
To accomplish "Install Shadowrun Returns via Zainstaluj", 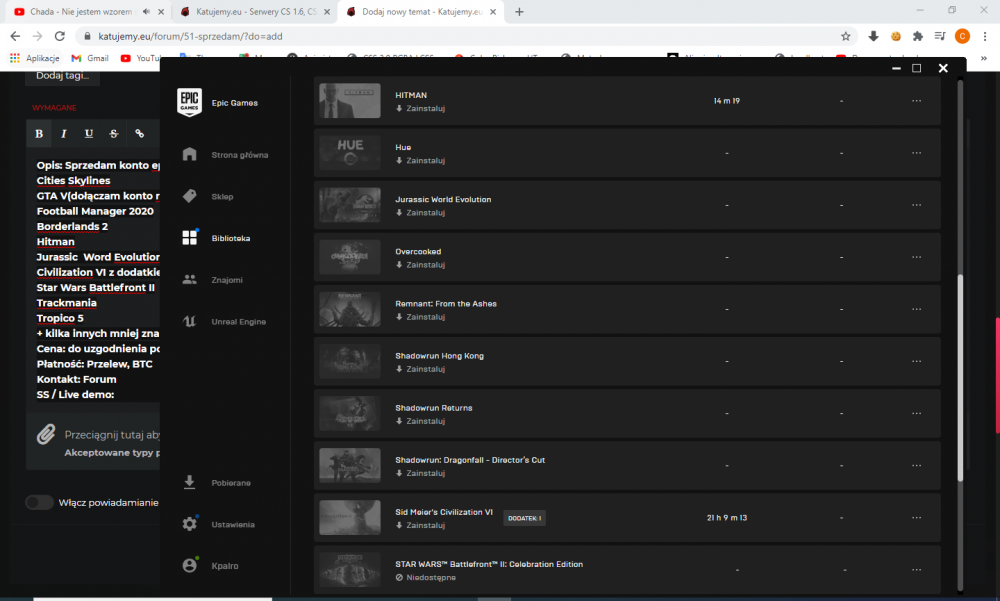I will [x=420, y=421].
